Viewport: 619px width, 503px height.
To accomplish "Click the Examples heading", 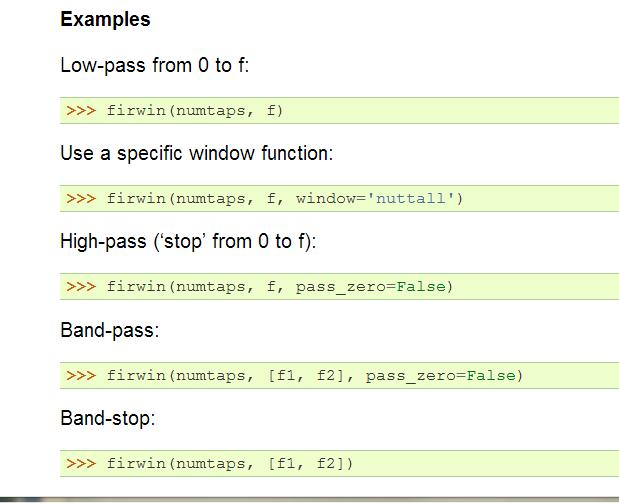I will pyautogui.click(x=105, y=19).
